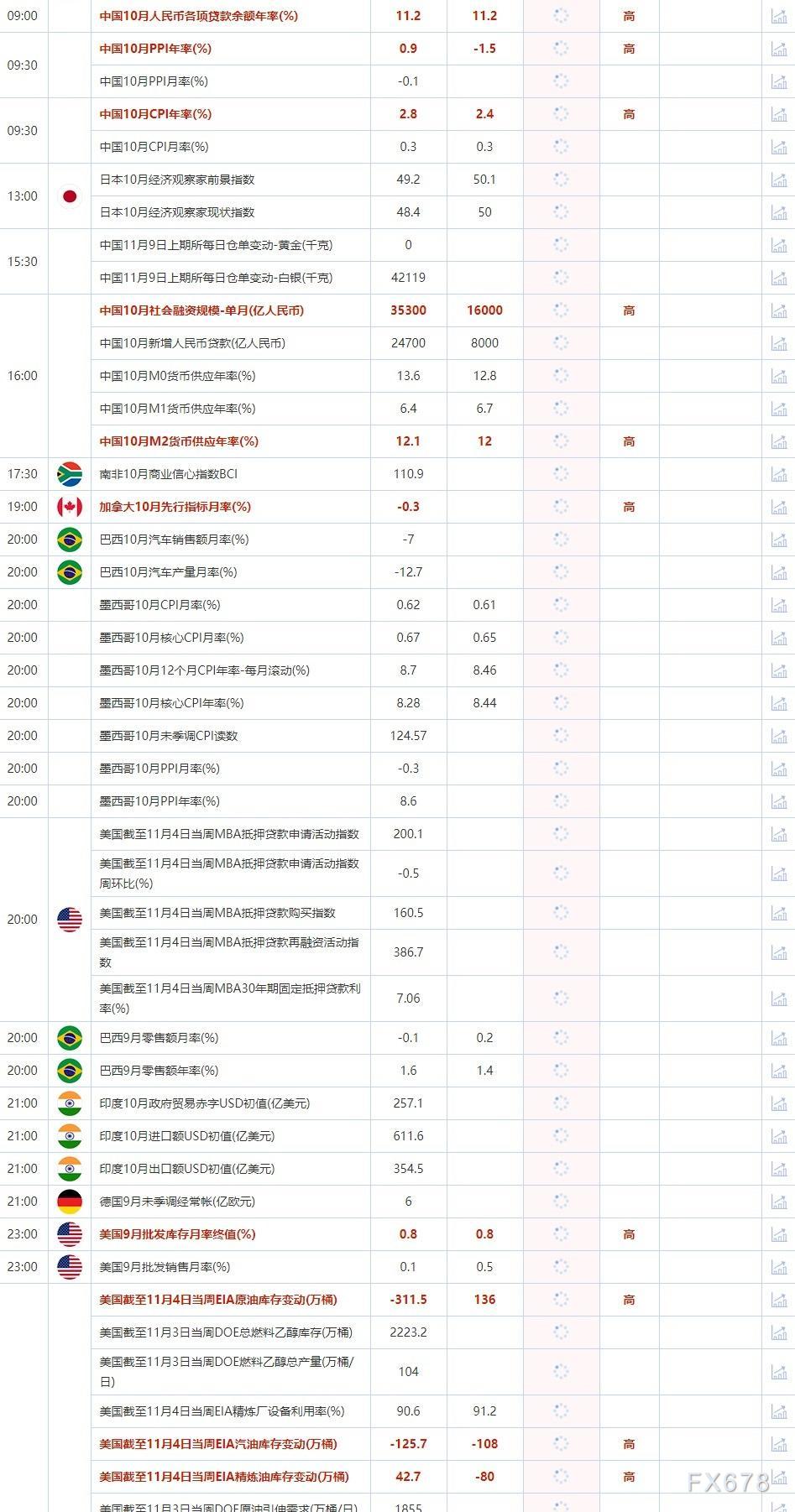
Task: Click 高 importance label for 中国10月人民币各项贷款余额年率
Action: click(629, 16)
